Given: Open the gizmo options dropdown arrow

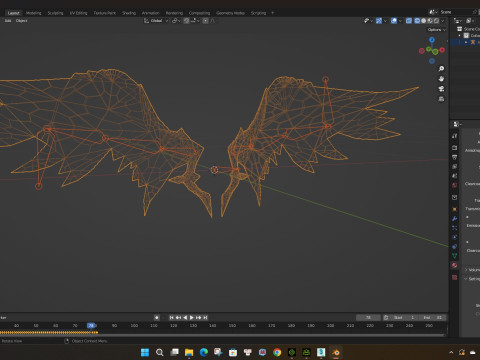Looking at the screenshot, I should pyautogui.click(x=385, y=21).
